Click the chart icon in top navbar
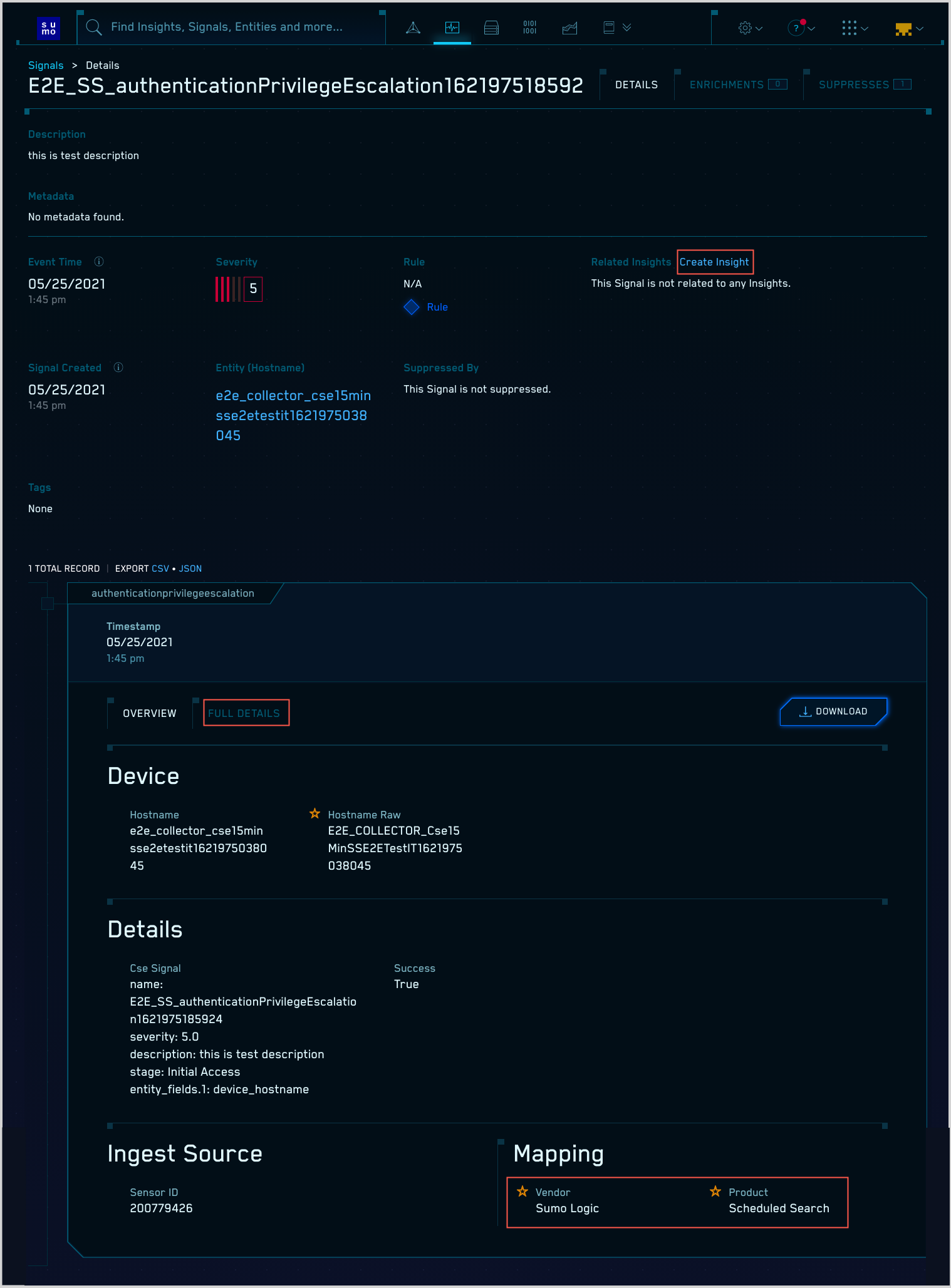The width and height of the screenshot is (951, 1288). click(569, 28)
